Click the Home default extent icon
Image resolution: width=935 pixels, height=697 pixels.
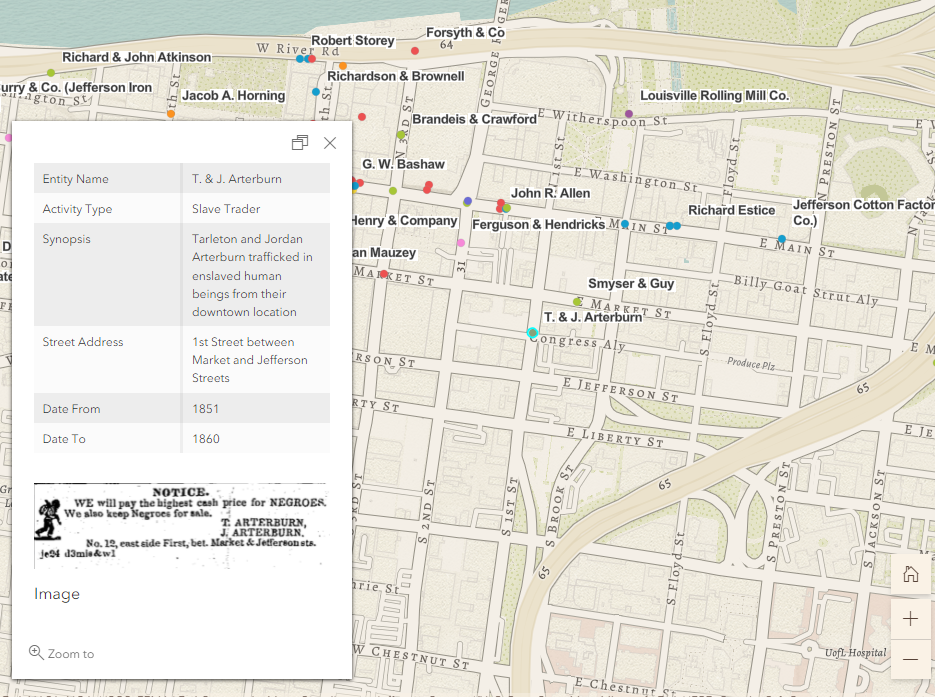click(x=910, y=574)
